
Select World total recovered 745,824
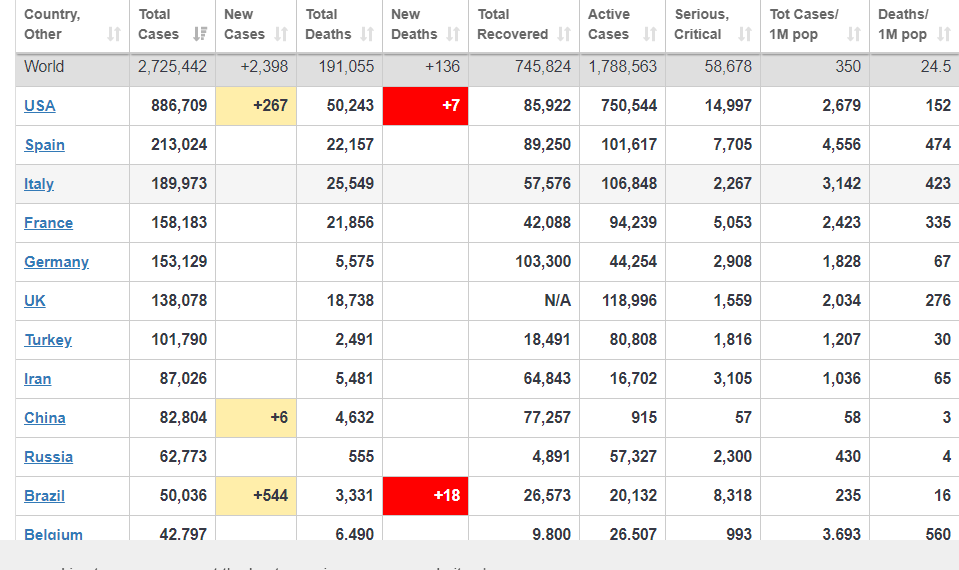pyautogui.click(x=543, y=67)
